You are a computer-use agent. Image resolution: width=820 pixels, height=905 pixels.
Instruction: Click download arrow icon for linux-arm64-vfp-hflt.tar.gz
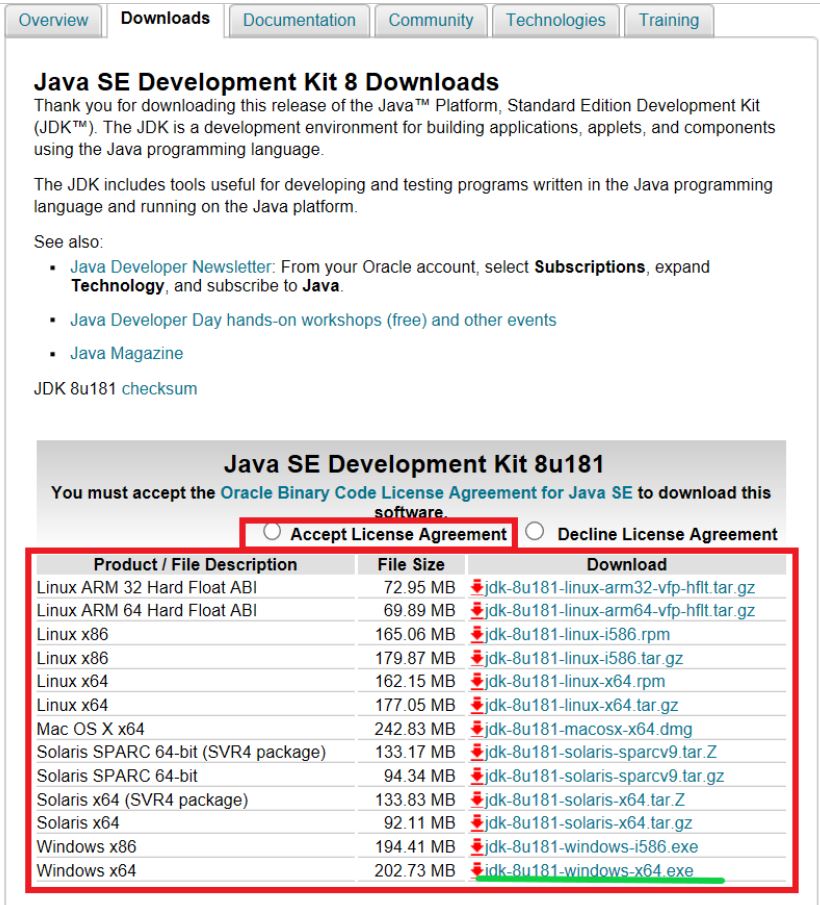pyautogui.click(x=477, y=611)
